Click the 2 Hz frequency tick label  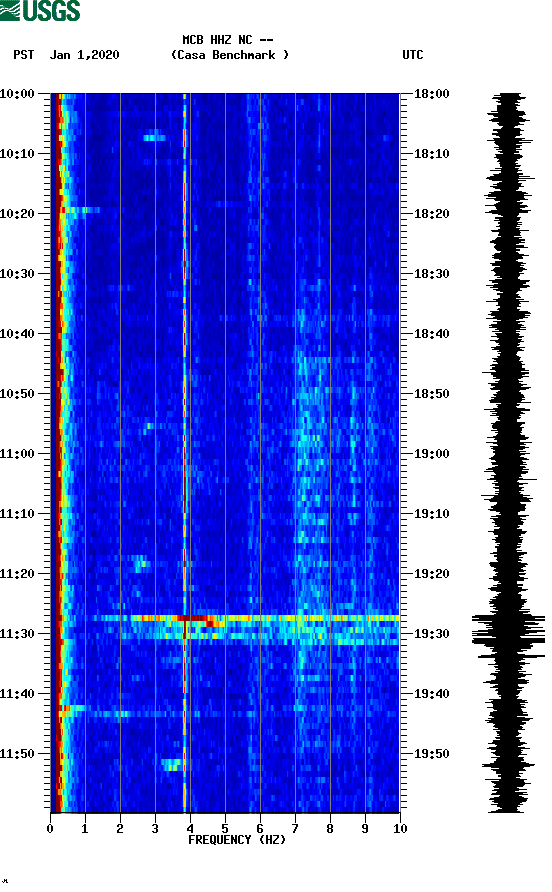click(x=120, y=829)
